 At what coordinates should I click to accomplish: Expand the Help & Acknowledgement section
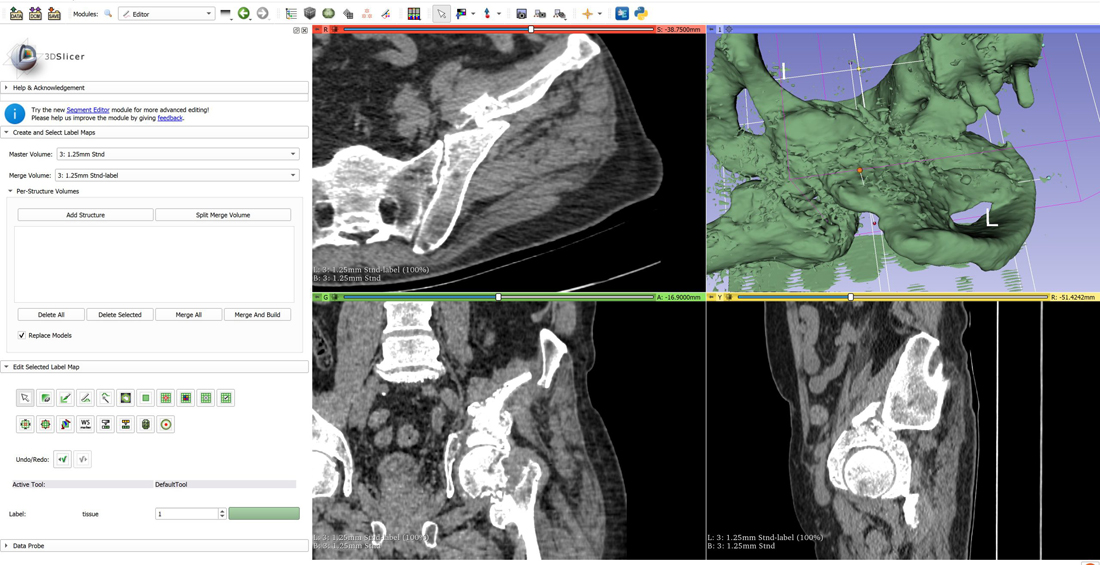click(x=48, y=88)
